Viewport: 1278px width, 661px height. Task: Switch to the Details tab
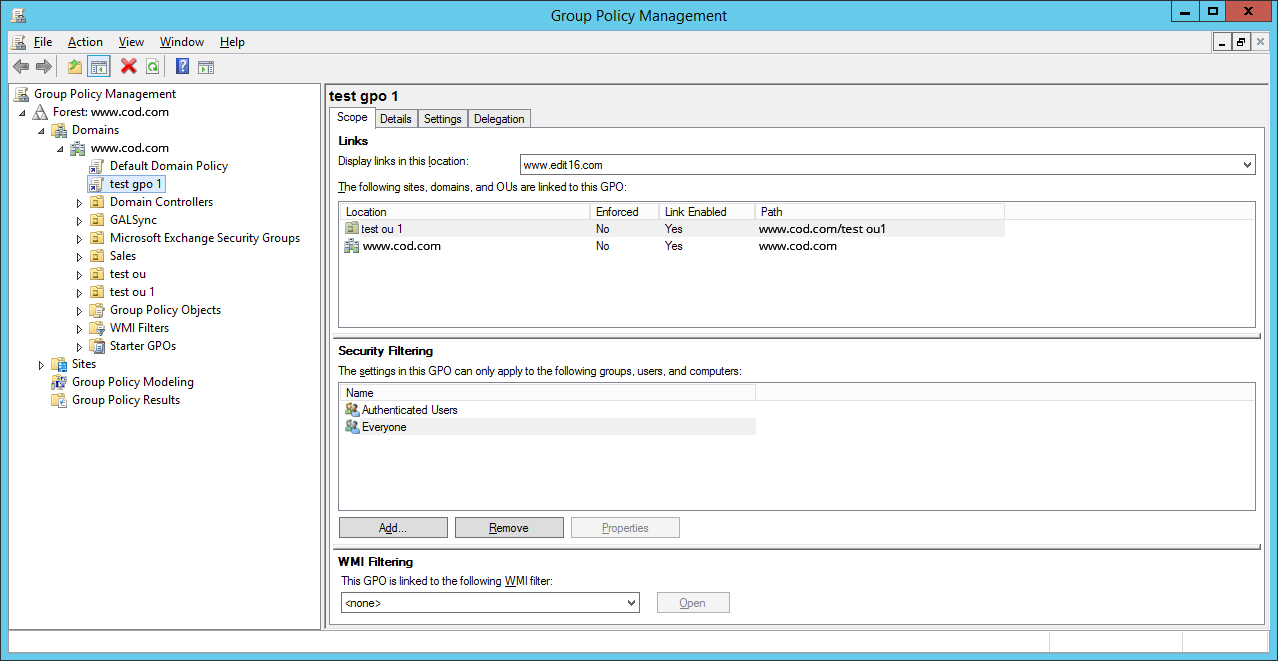coord(396,119)
